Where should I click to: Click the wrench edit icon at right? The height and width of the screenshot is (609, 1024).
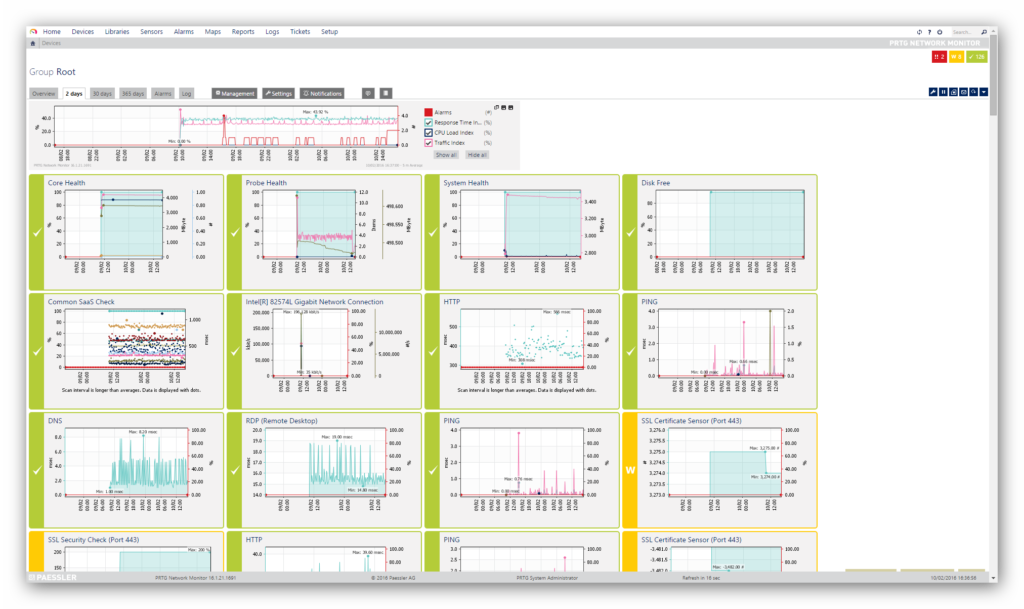(932, 93)
